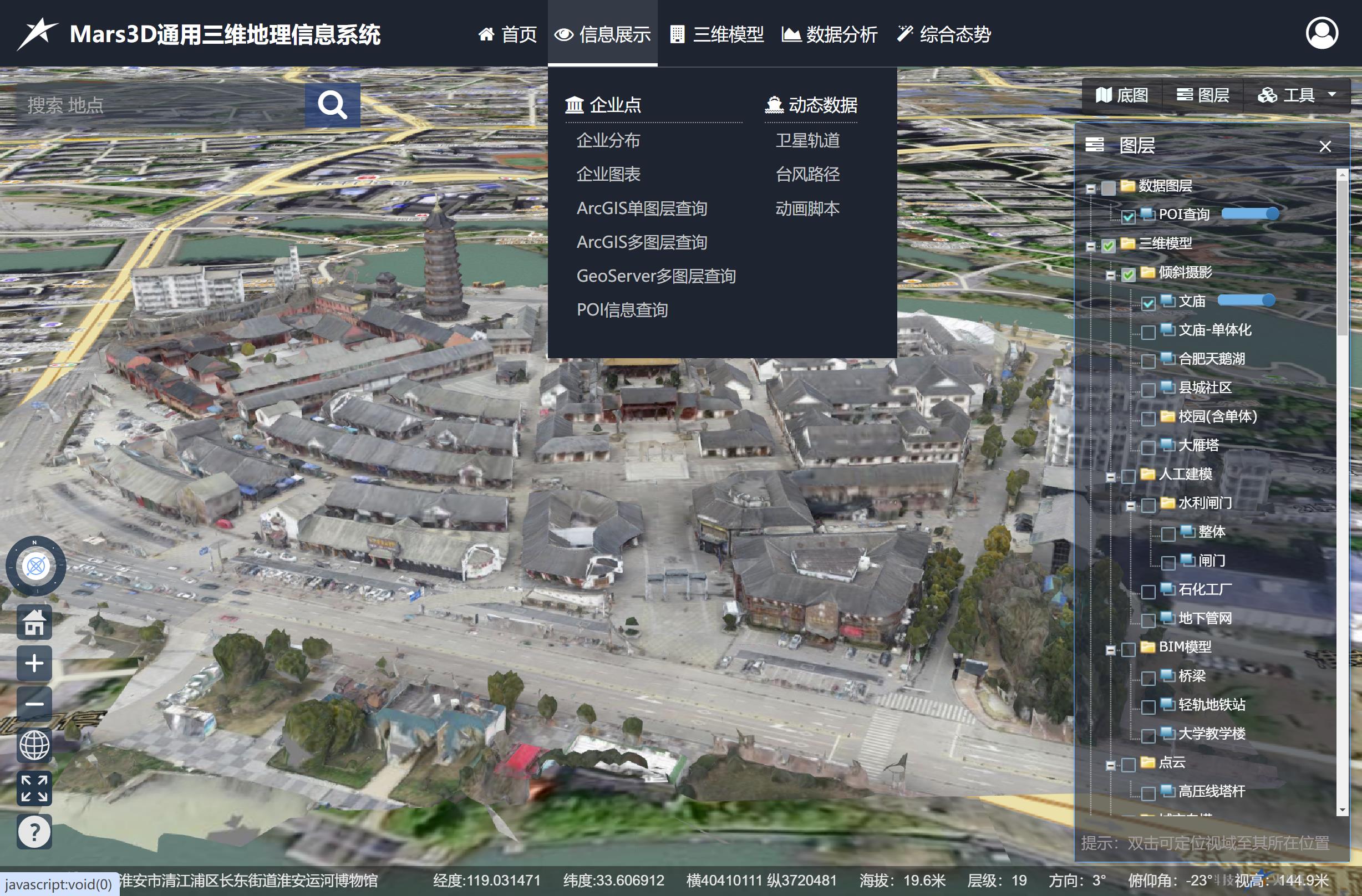This screenshot has height=896, width=1362.
Task: Click the search magnifier button
Action: coord(332,105)
